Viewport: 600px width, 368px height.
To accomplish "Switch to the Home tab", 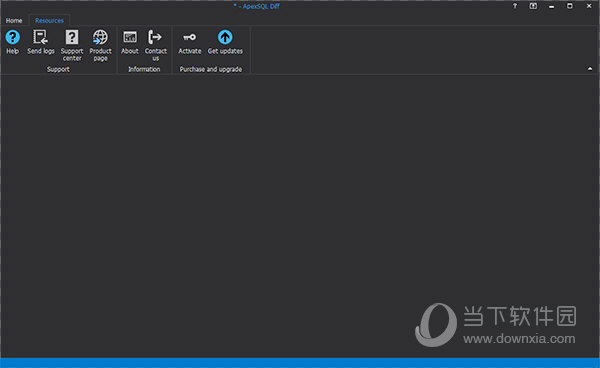I will (14, 21).
